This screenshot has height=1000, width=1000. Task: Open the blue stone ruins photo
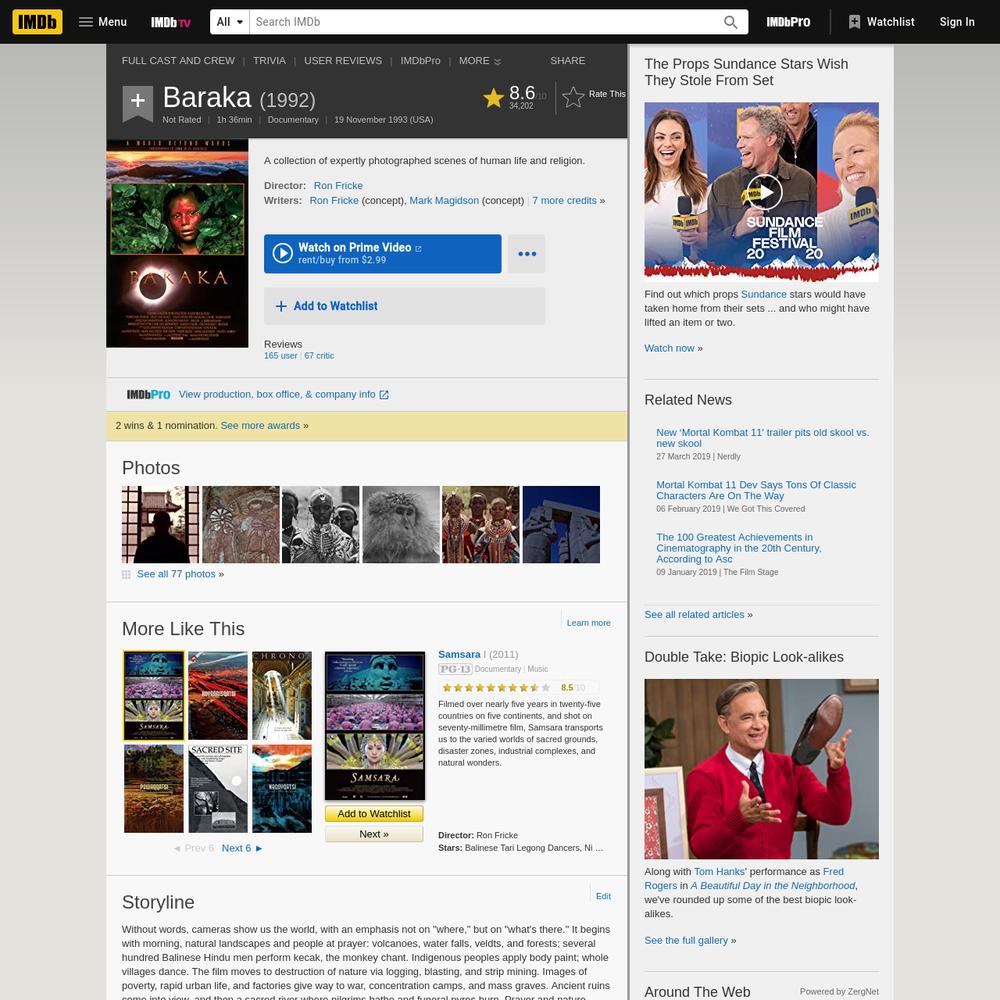pos(561,524)
